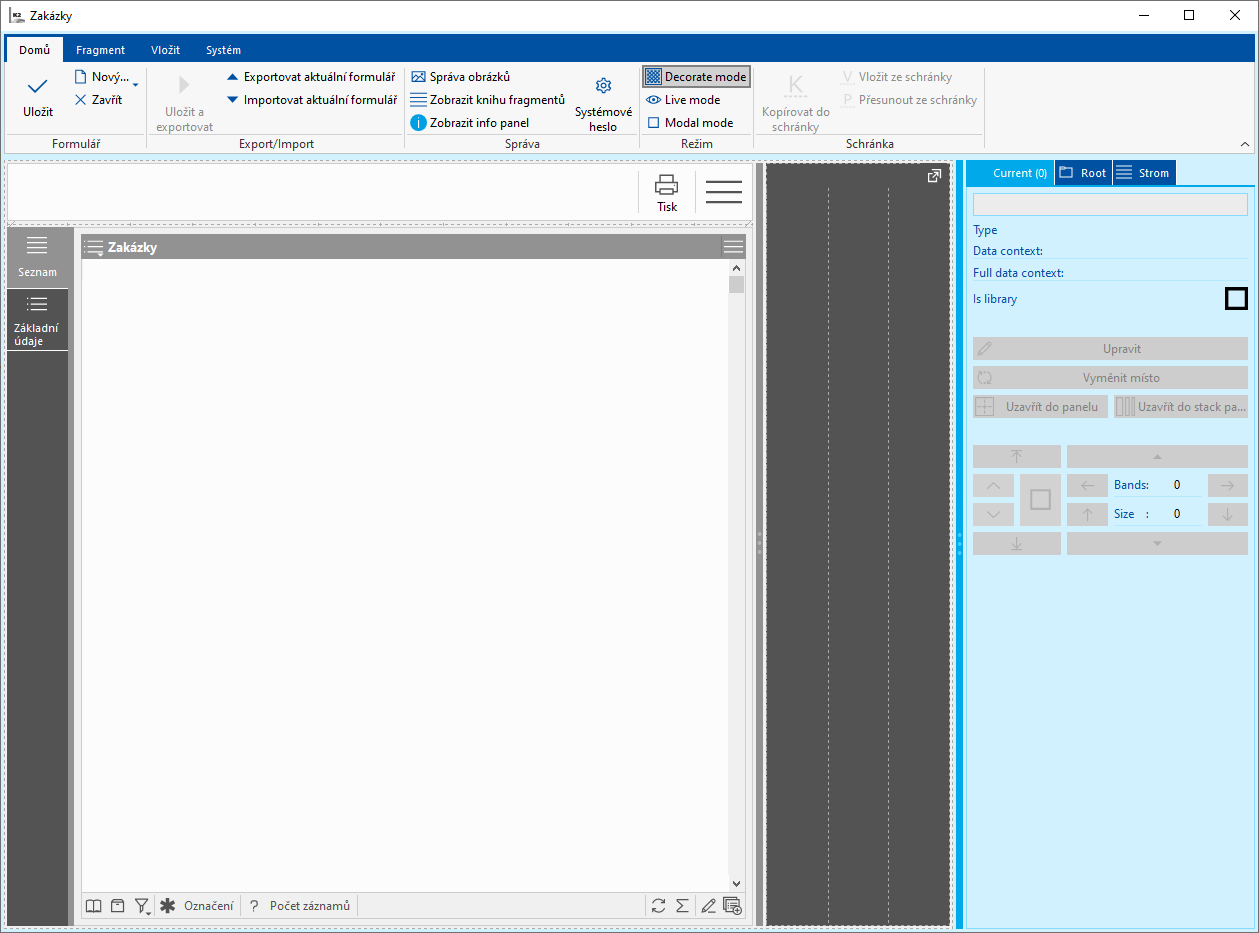Click Uzavřít do panelu button
1259x933 pixels.
pos(1040,407)
